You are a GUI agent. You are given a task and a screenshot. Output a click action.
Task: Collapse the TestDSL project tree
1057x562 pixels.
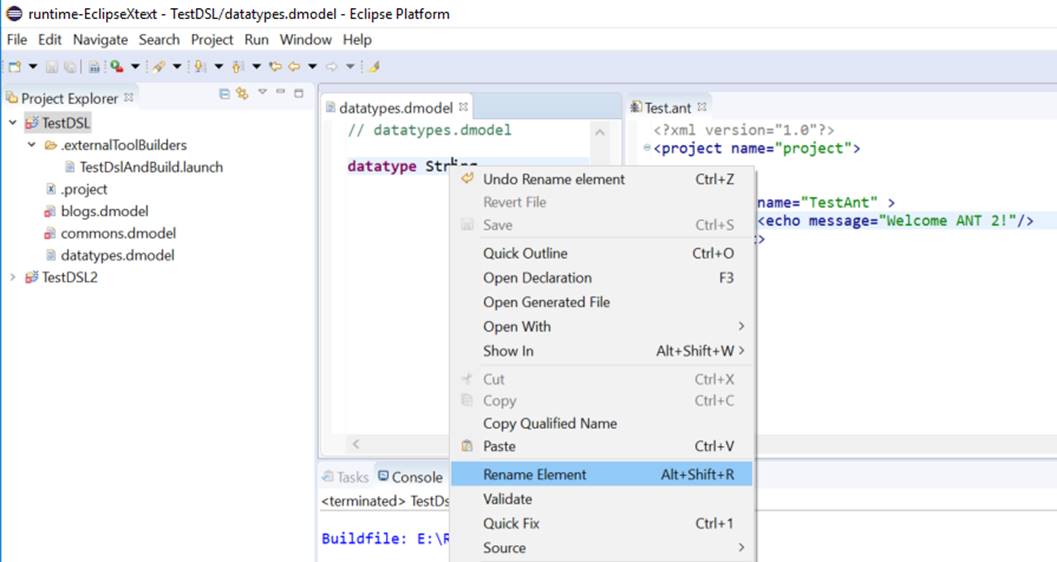(x=13, y=123)
